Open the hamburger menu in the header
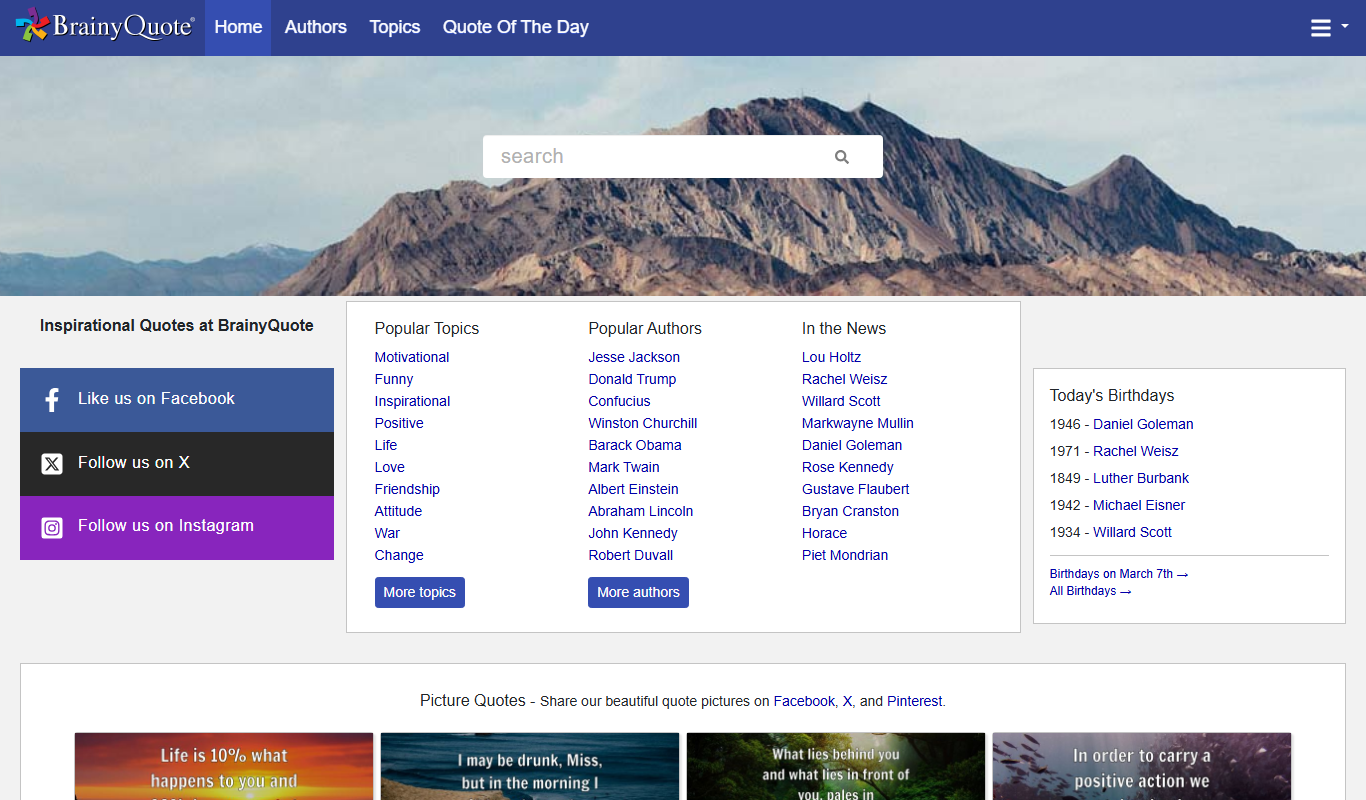Image resolution: width=1366 pixels, height=800 pixels. pos(1329,28)
